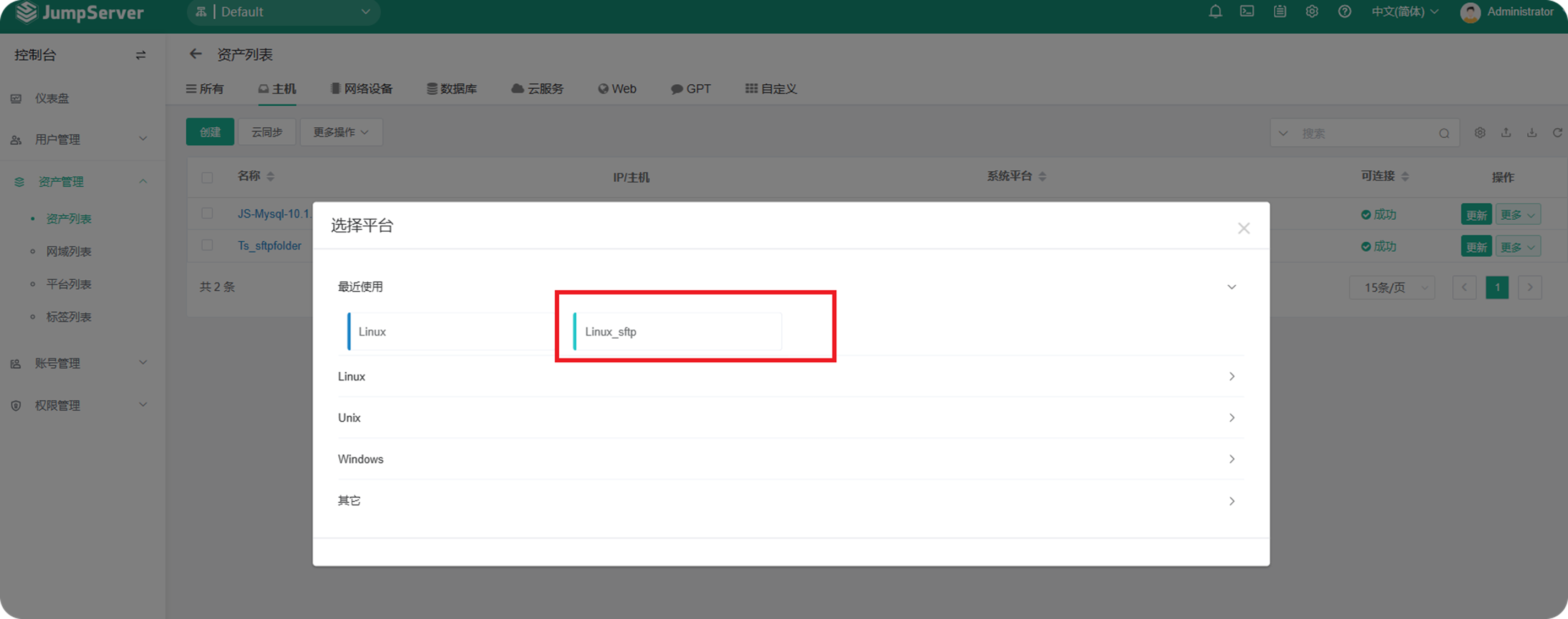1568x619 pixels.
Task: Click the help question mark icon
Action: coord(1345,12)
